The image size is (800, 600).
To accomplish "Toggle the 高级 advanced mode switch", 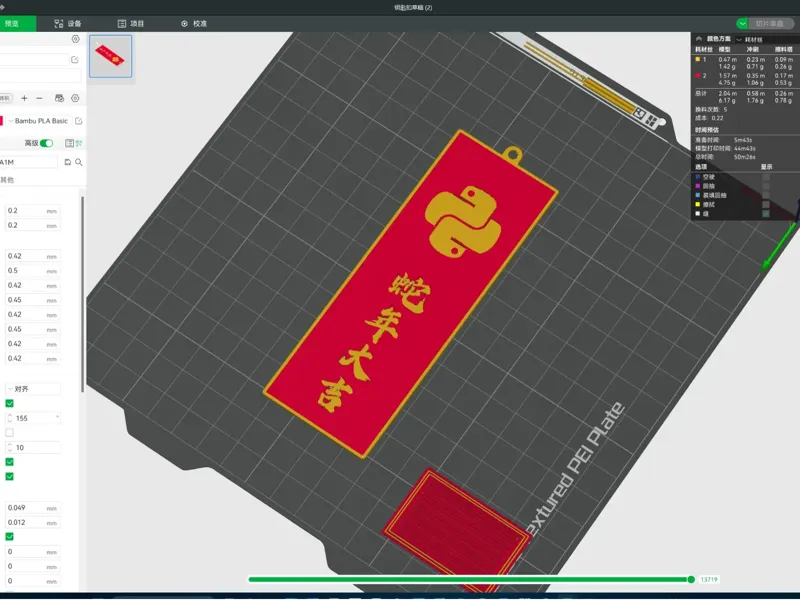I will [46, 143].
